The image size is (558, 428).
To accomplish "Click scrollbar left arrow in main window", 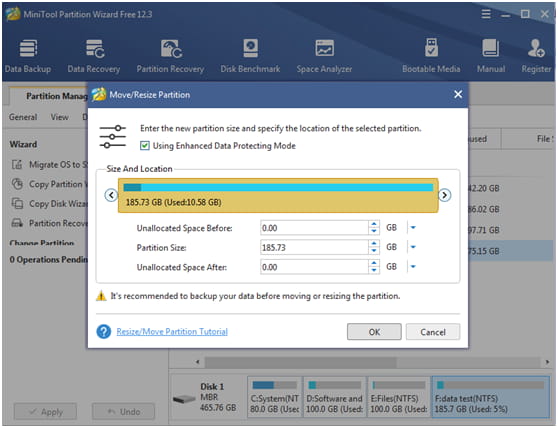I will tap(198, 362).
